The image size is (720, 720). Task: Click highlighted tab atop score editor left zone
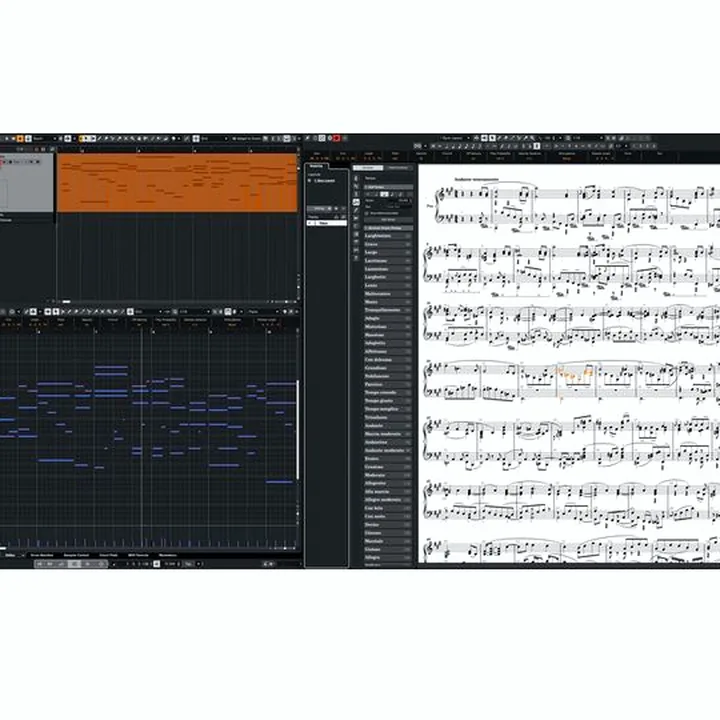(x=368, y=168)
